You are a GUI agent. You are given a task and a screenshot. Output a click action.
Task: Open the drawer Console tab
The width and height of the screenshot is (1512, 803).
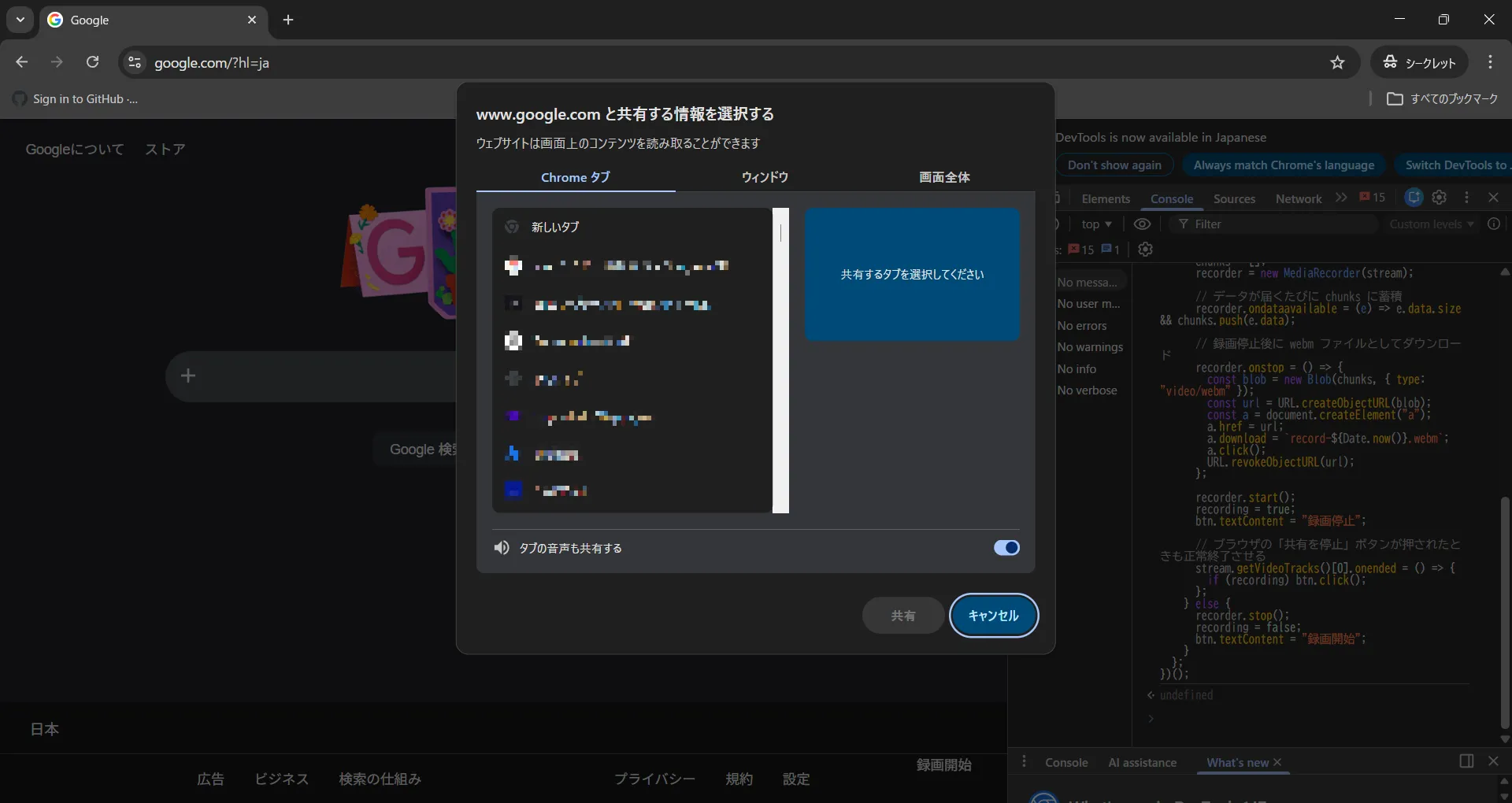coord(1066,763)
